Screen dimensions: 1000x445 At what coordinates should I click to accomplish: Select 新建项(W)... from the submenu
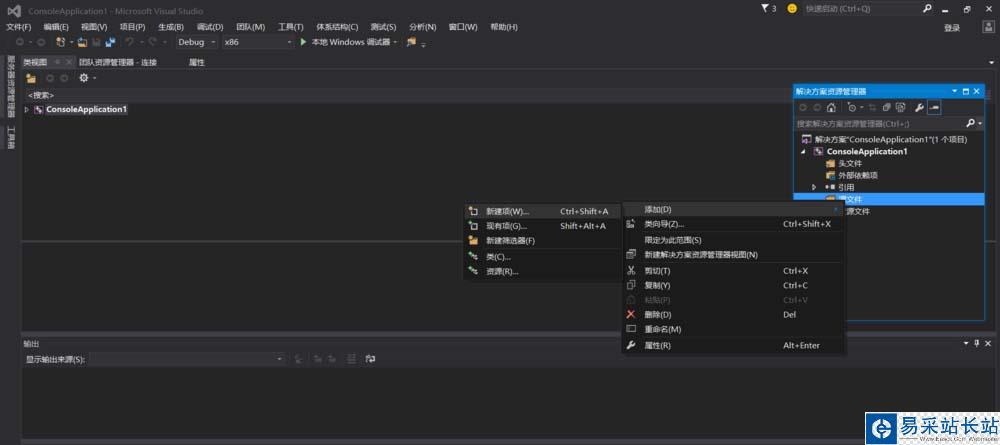(507, 211)
